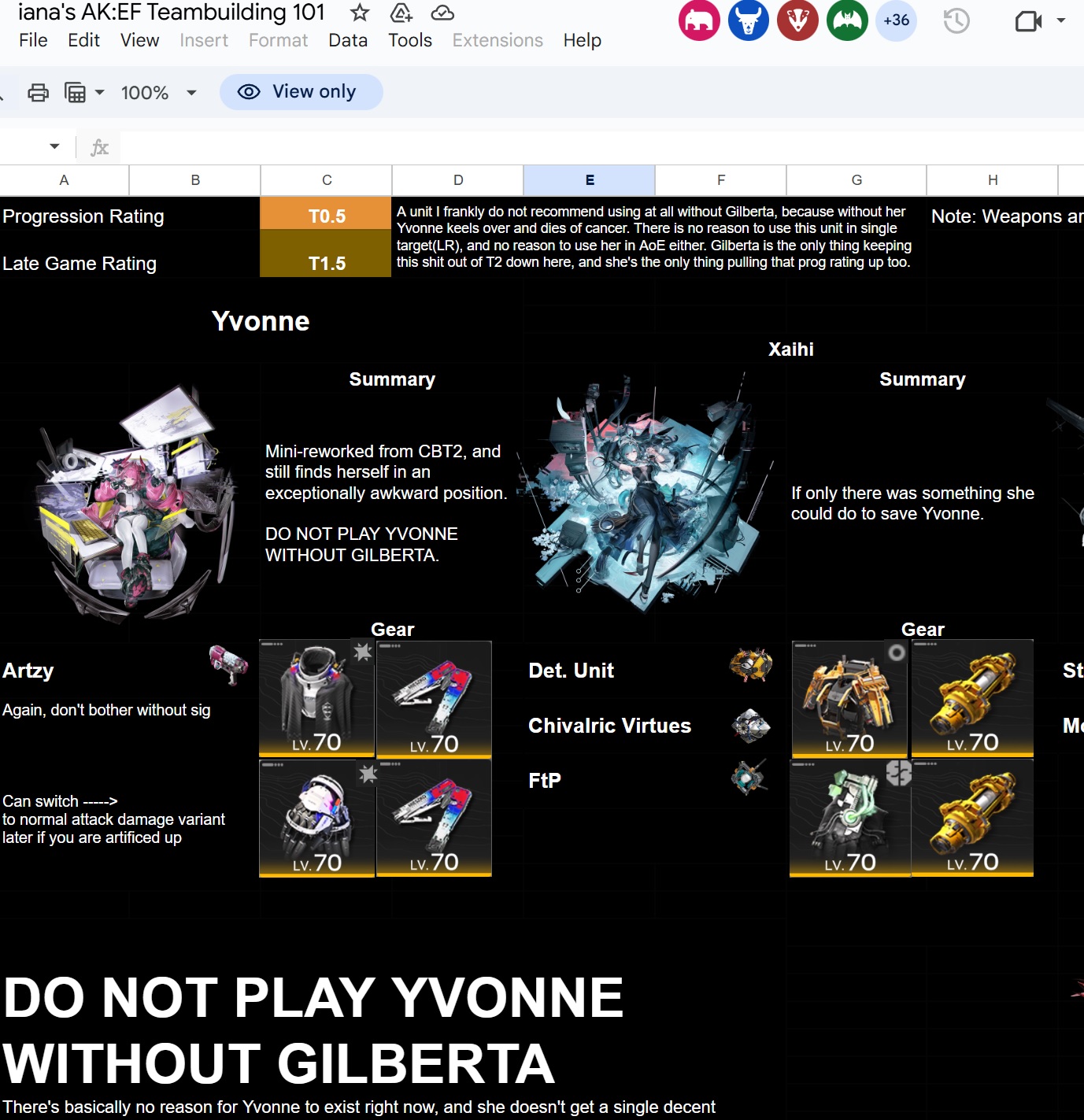Screen dimensions: 1084x1120
Task: Click the View only button
Action: pyautogui.click(x=302, y=92)
